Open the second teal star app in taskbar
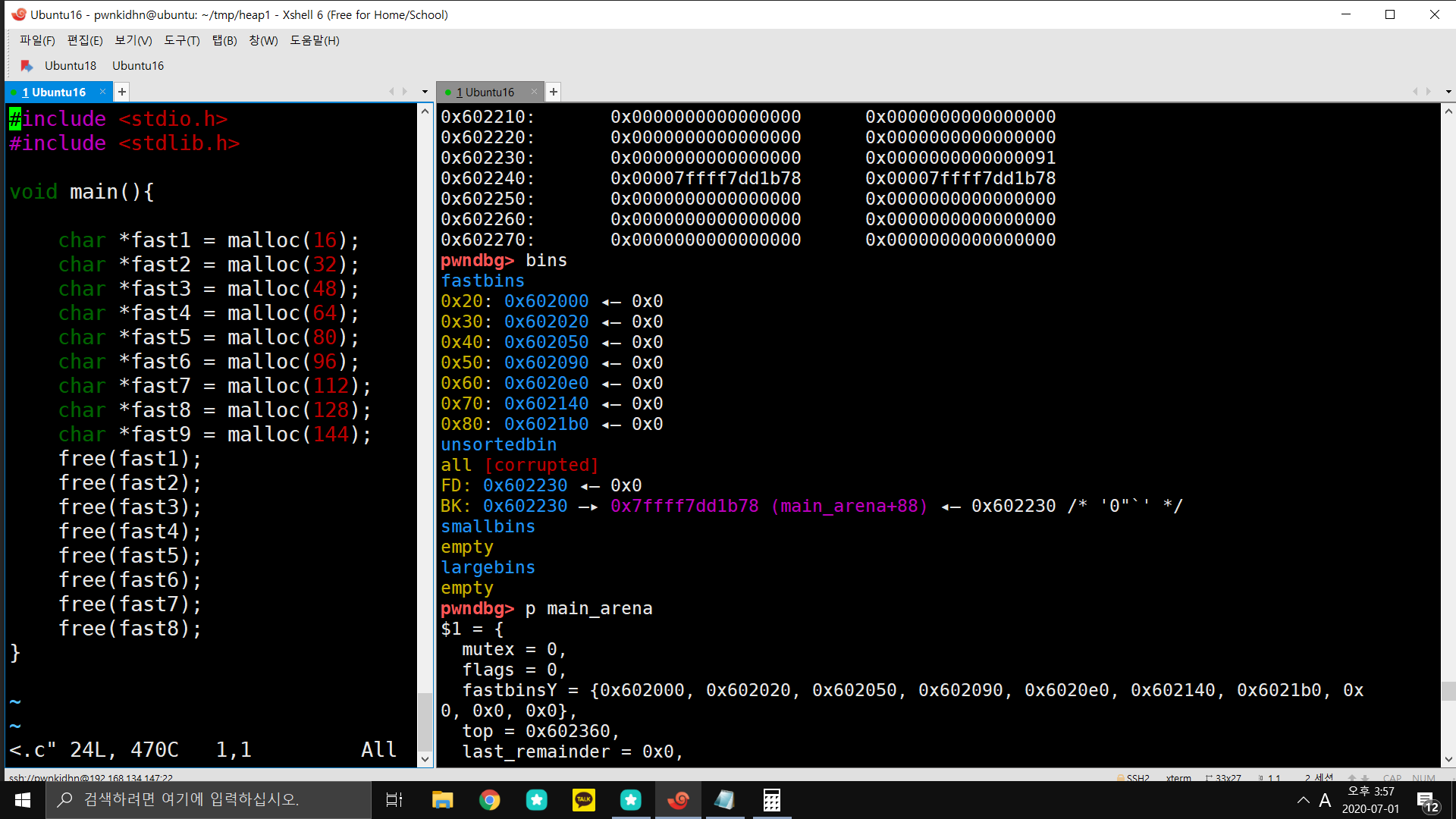 tap(631, 800)
